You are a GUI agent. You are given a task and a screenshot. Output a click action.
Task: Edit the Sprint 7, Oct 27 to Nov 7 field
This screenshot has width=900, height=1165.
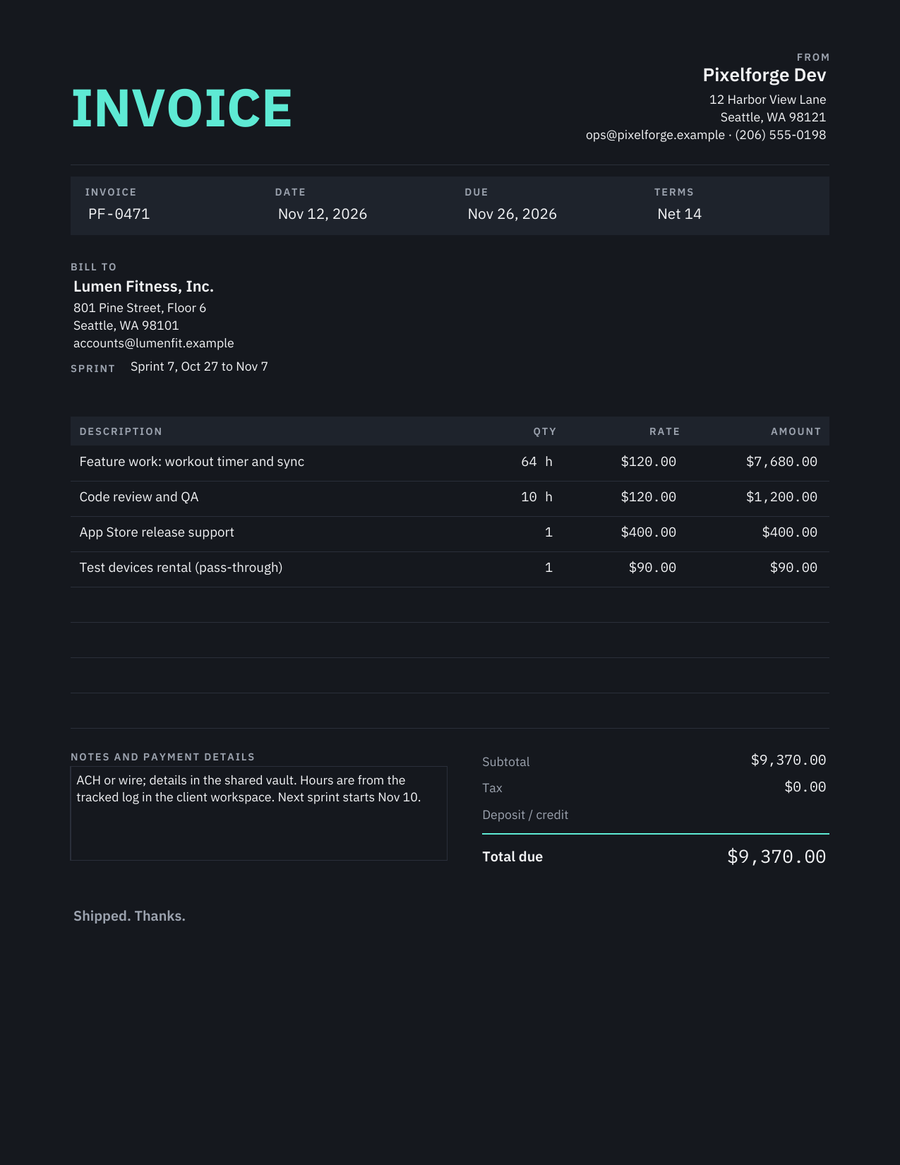click(199, 366)
